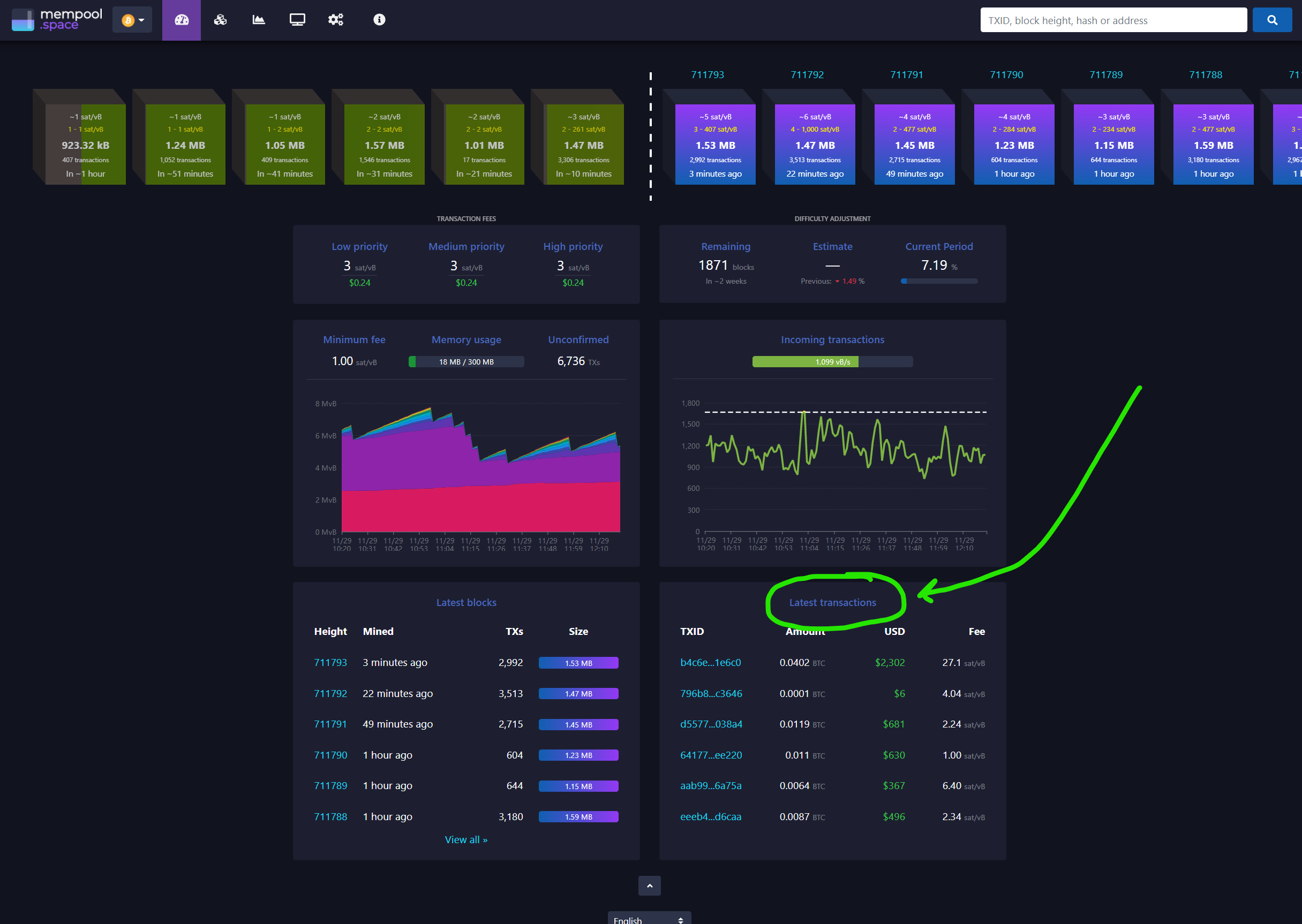The image size is (1302, 924).
Task: View the graphs page via chart icon
Action: pyautogui.click(x=258, y=19)
